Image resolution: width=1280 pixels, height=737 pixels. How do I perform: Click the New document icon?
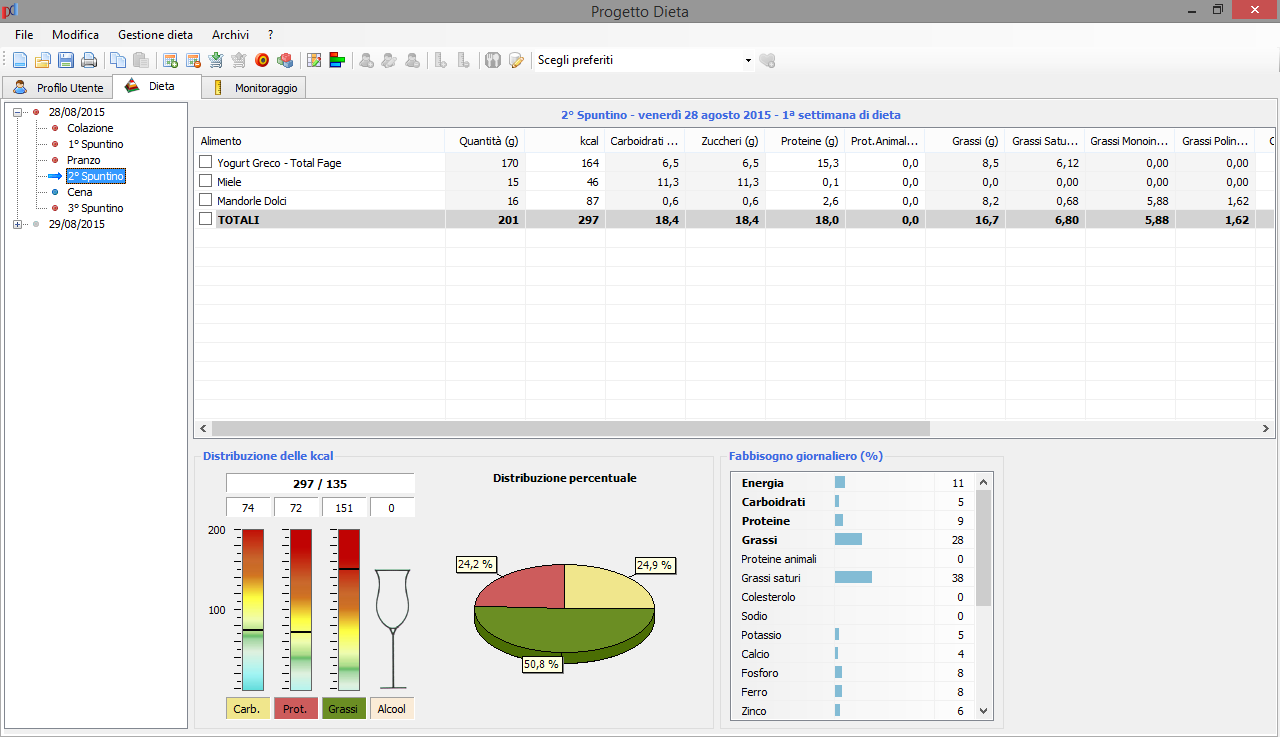click(x=20, y=60)
